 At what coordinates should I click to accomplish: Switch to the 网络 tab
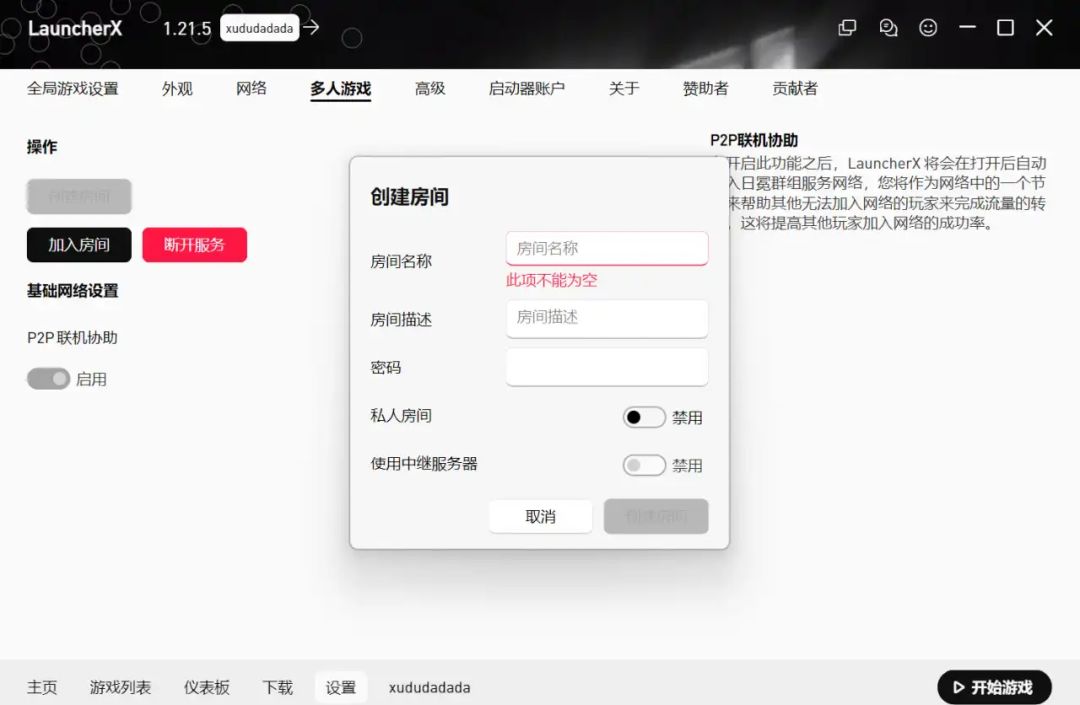(251, 88)
